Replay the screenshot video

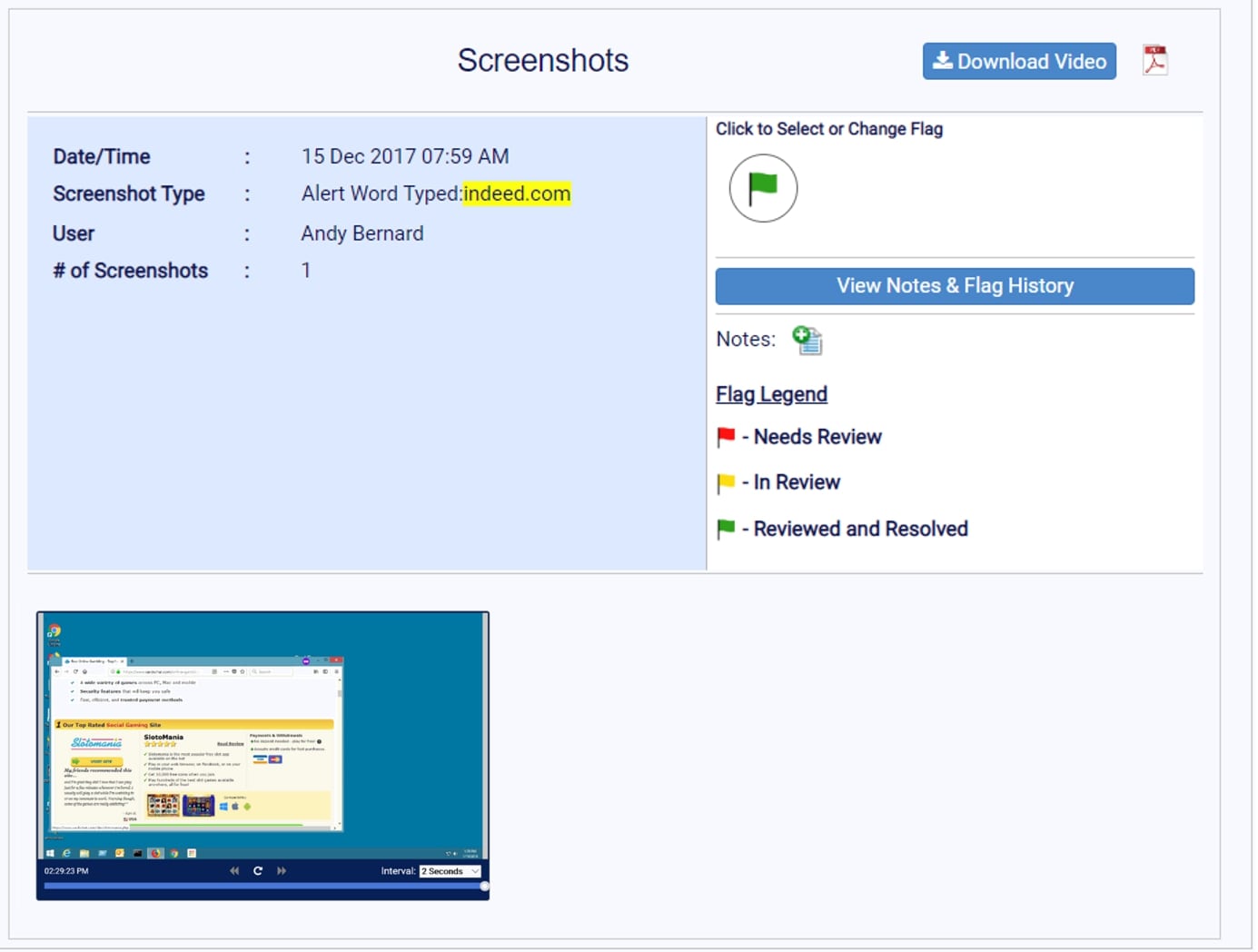[x=258, y=870]
